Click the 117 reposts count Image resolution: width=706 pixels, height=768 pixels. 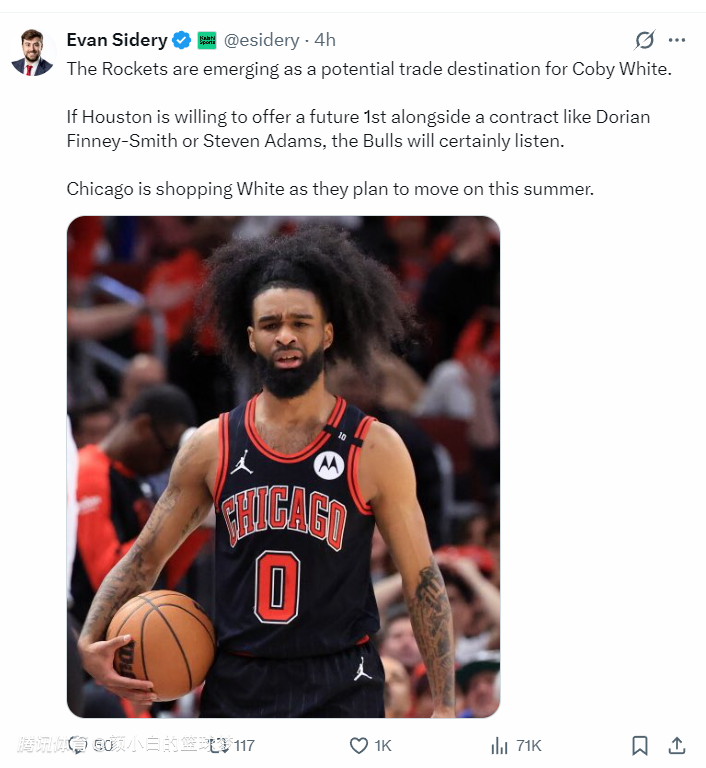point(244,745)
